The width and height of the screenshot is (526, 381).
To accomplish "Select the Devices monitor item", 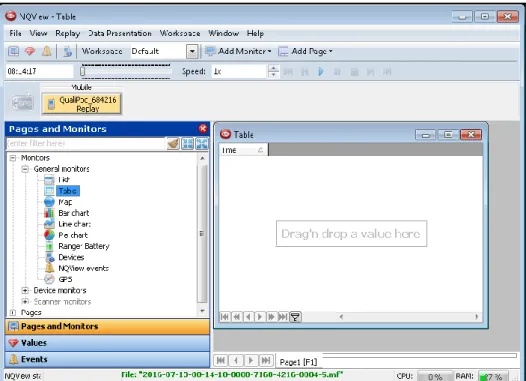I will [64, 257].
